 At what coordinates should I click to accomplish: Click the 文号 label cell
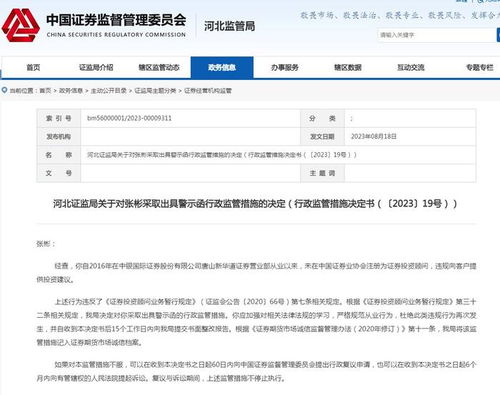[59, 173]
